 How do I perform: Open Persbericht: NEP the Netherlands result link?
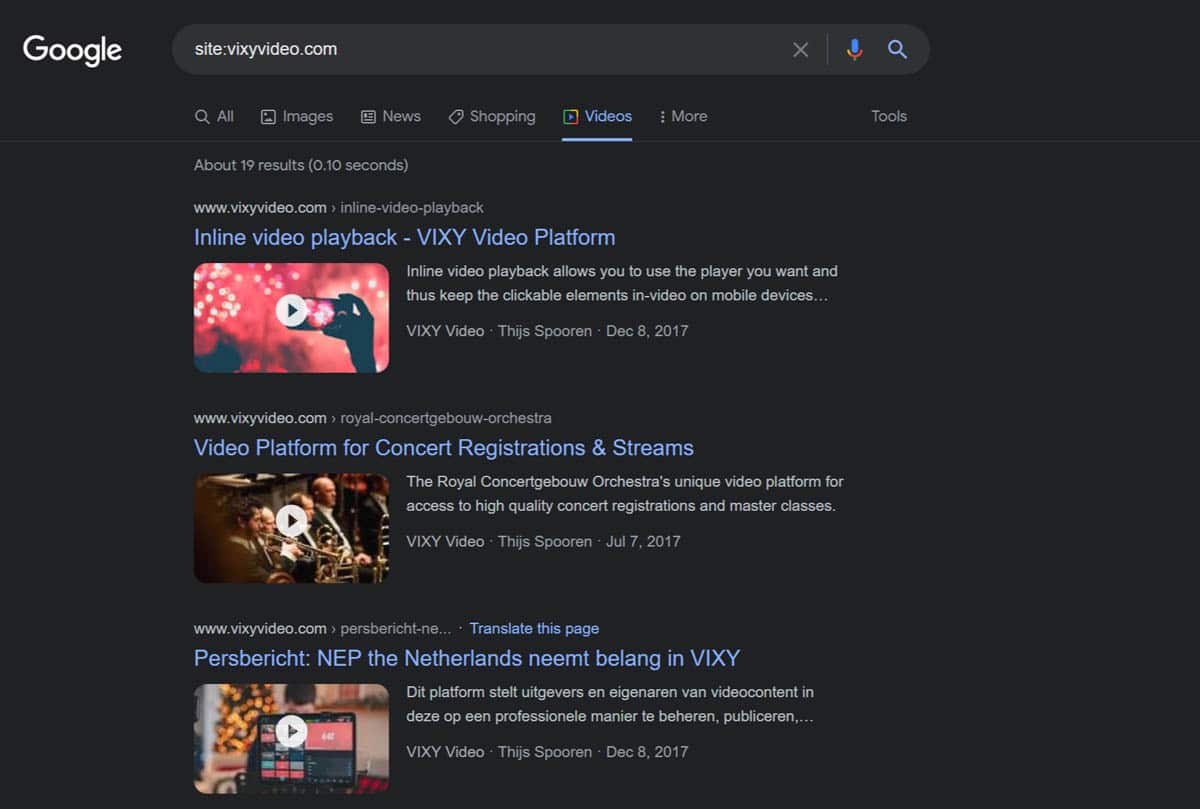pos(467,658)
